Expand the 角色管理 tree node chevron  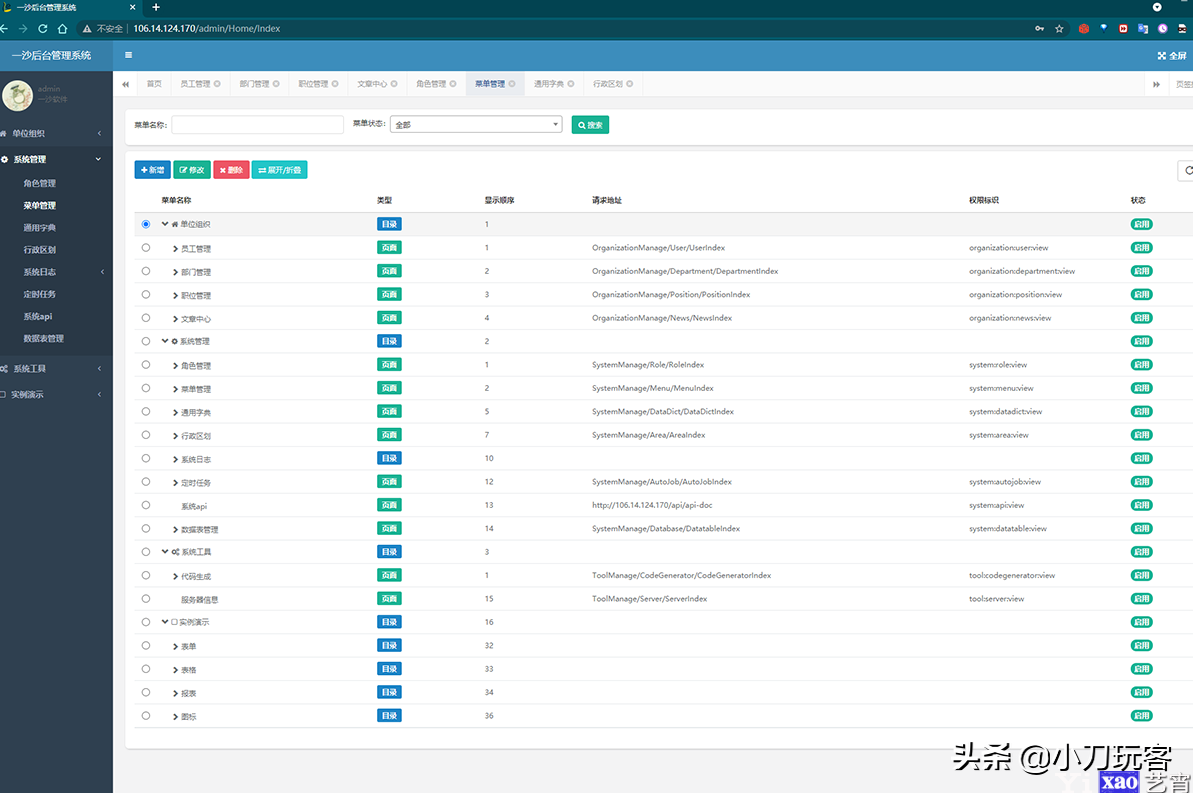tap(175, 364)
